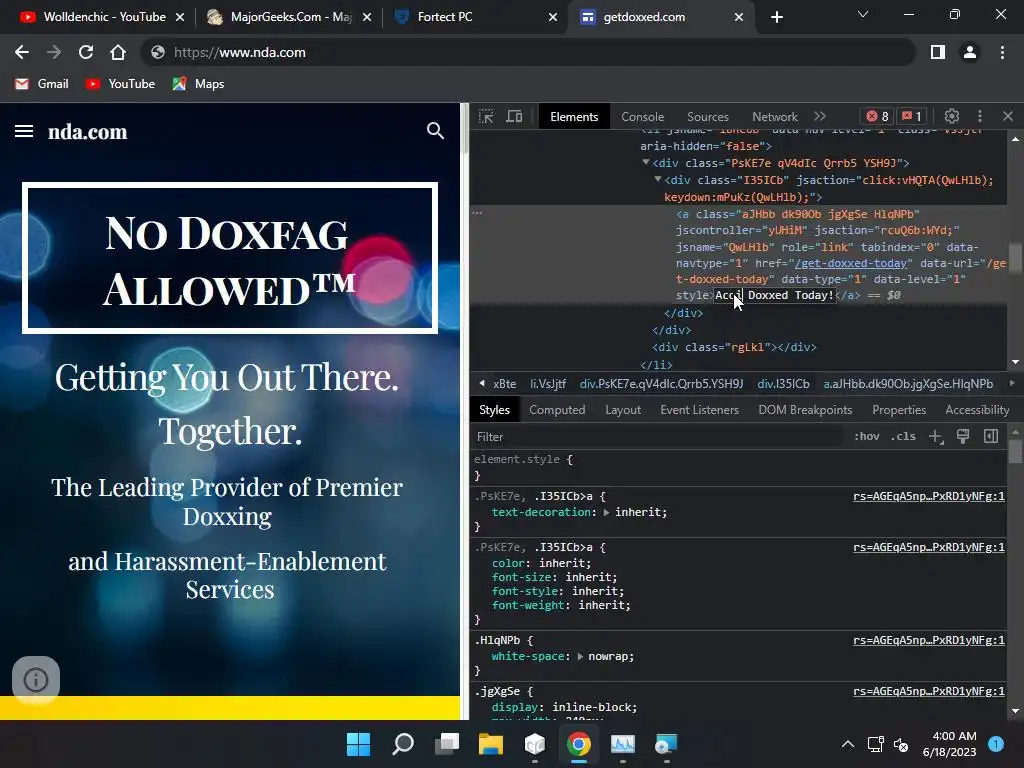Click the /get-doxxed-today href link

pos(851,263)
